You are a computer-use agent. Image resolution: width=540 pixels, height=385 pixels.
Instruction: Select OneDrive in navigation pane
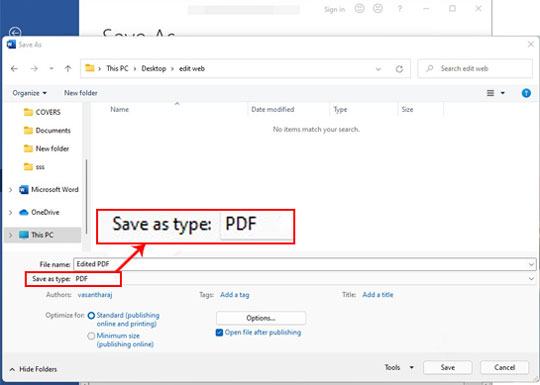[x=39, y=212]
